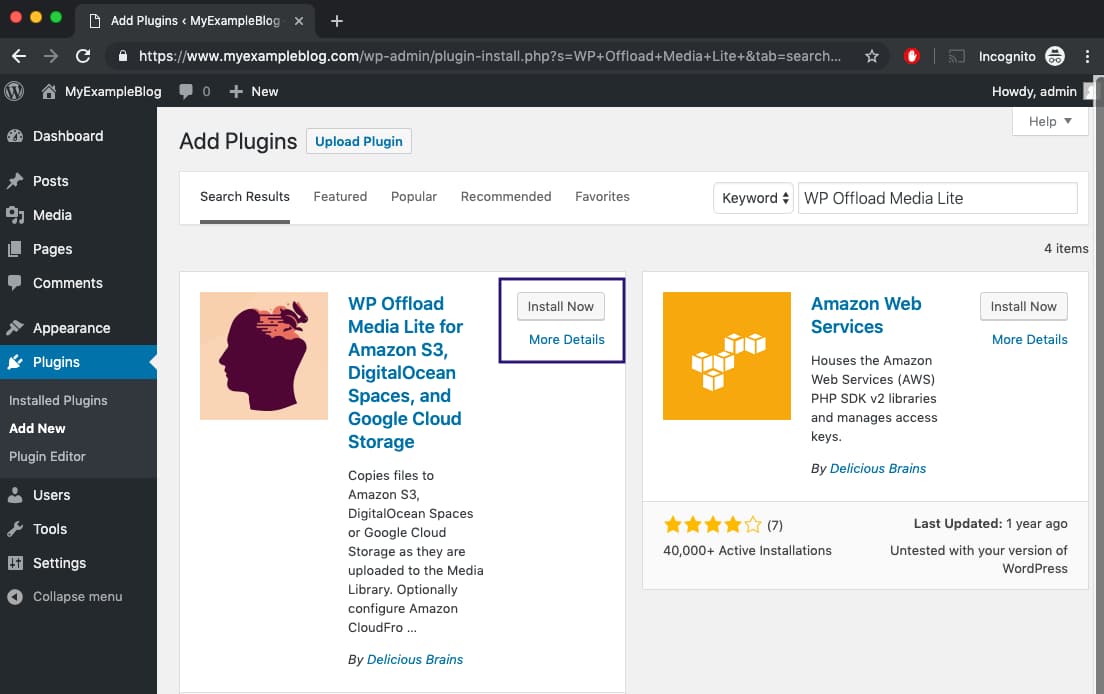Open Add New submenu item

(x=37, y=428)
